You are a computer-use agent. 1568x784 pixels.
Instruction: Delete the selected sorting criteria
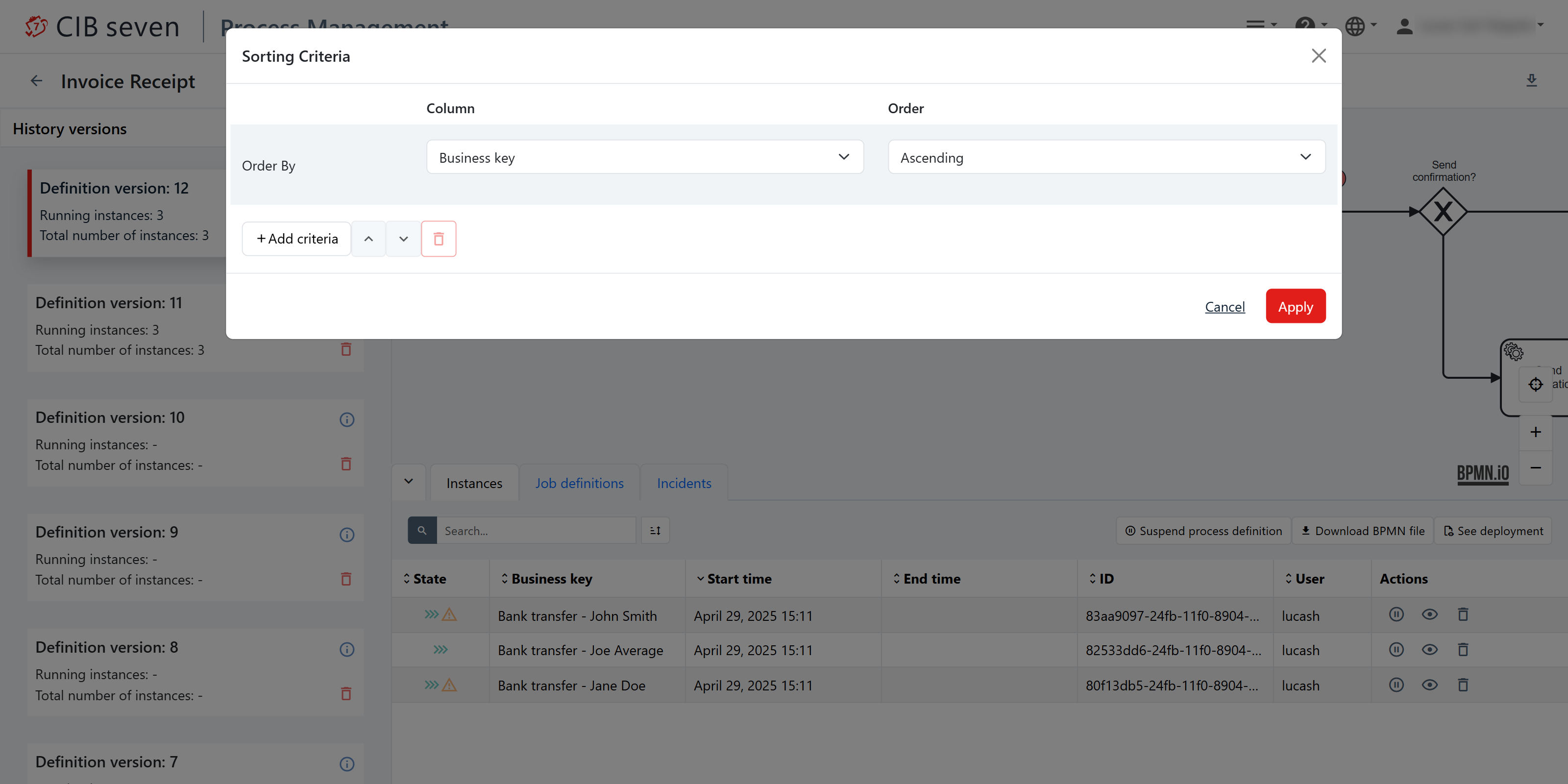click(x=438, y=239)
